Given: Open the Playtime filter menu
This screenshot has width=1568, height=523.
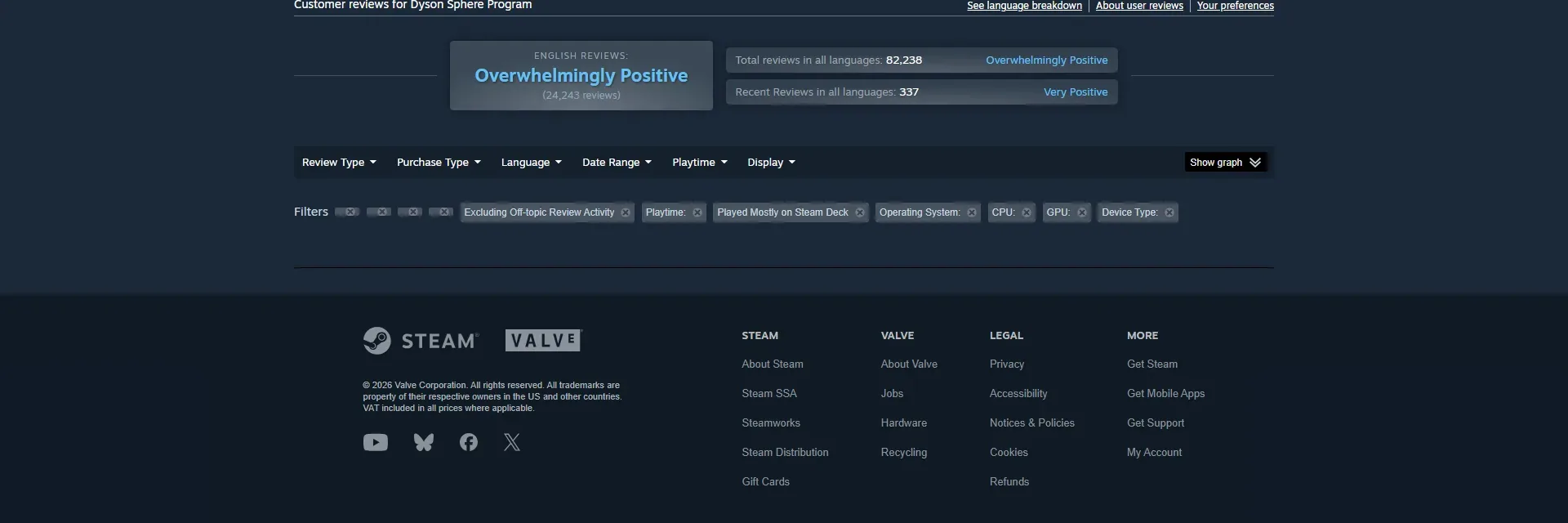Looking at the screenshot, I should [699, 163].
